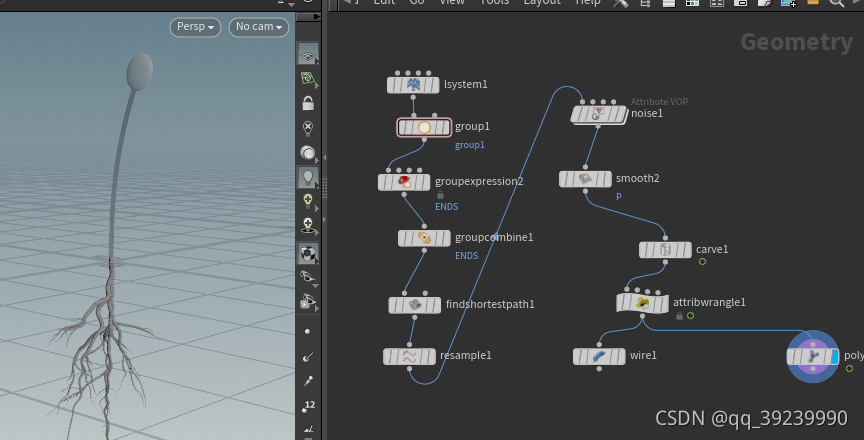Click the green badge under carve1
This screenshot has width=864, height=440.
703,262
